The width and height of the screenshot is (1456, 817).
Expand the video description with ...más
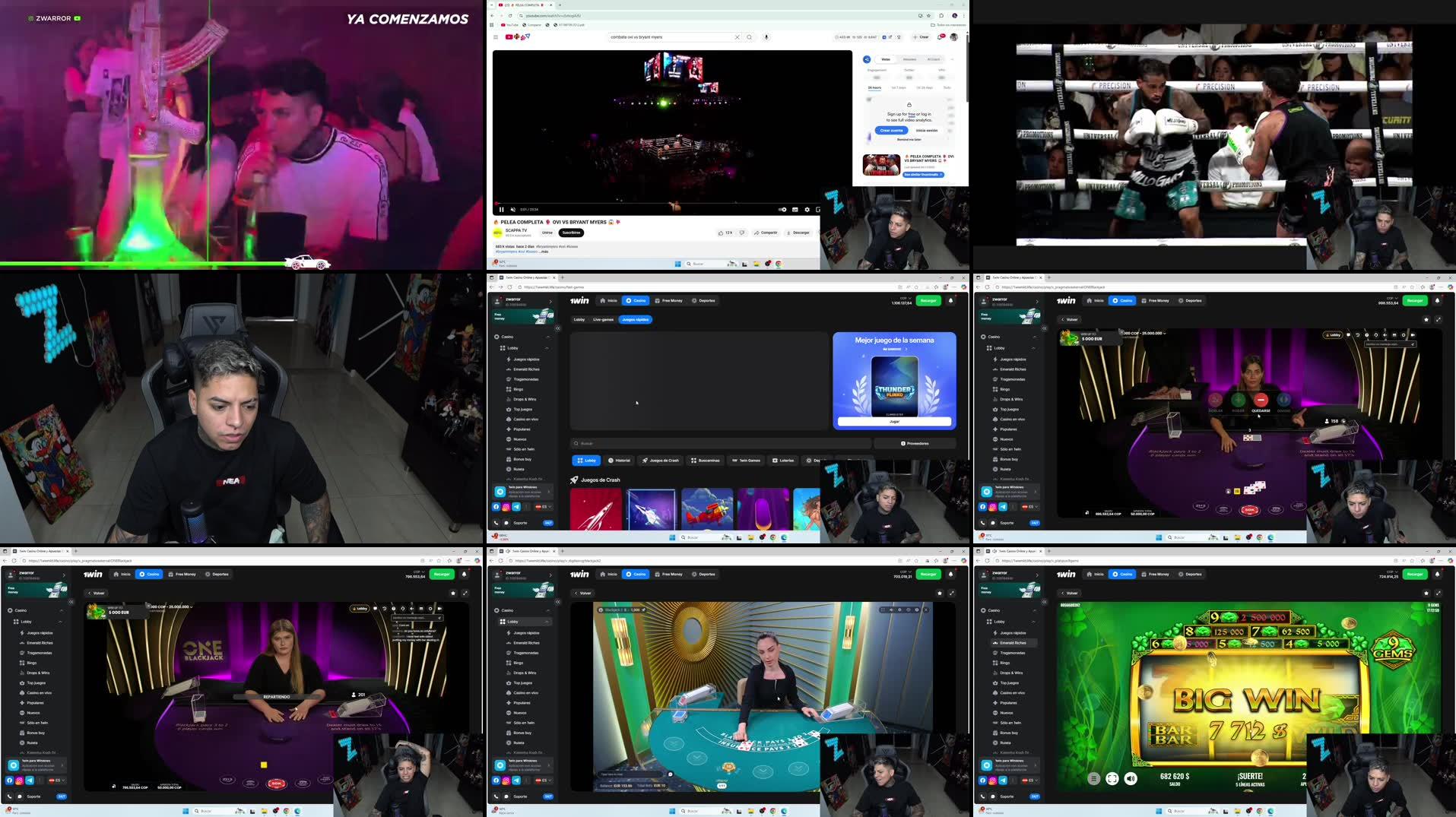pyautogui.click(x=544, y=252)
